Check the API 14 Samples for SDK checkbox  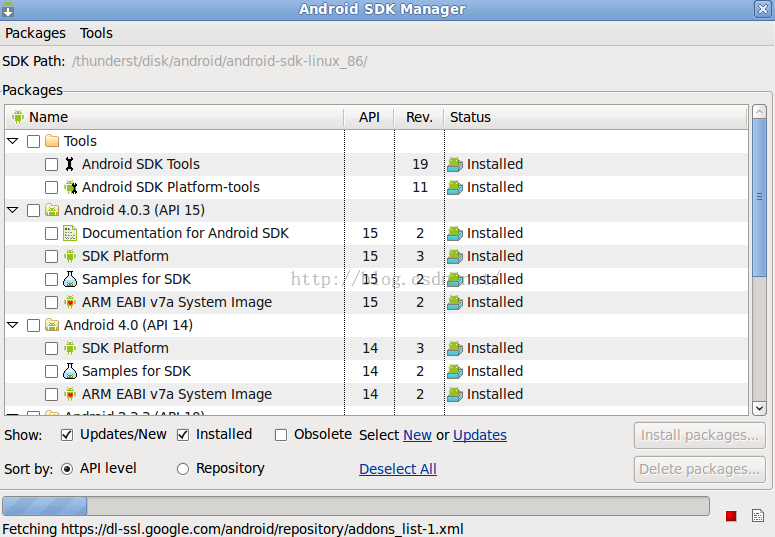tap(51, 371)
